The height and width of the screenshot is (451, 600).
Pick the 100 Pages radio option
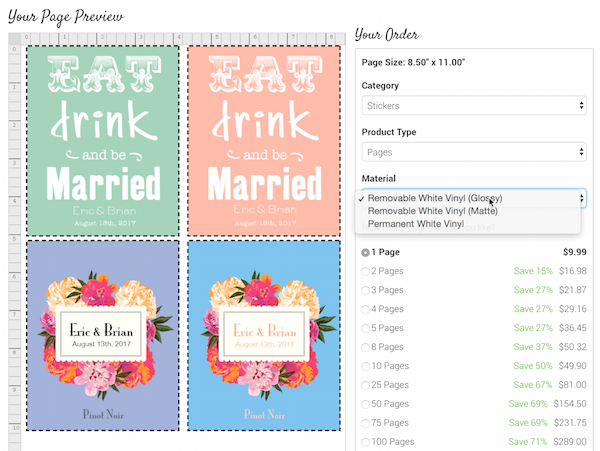coord(366,441)
